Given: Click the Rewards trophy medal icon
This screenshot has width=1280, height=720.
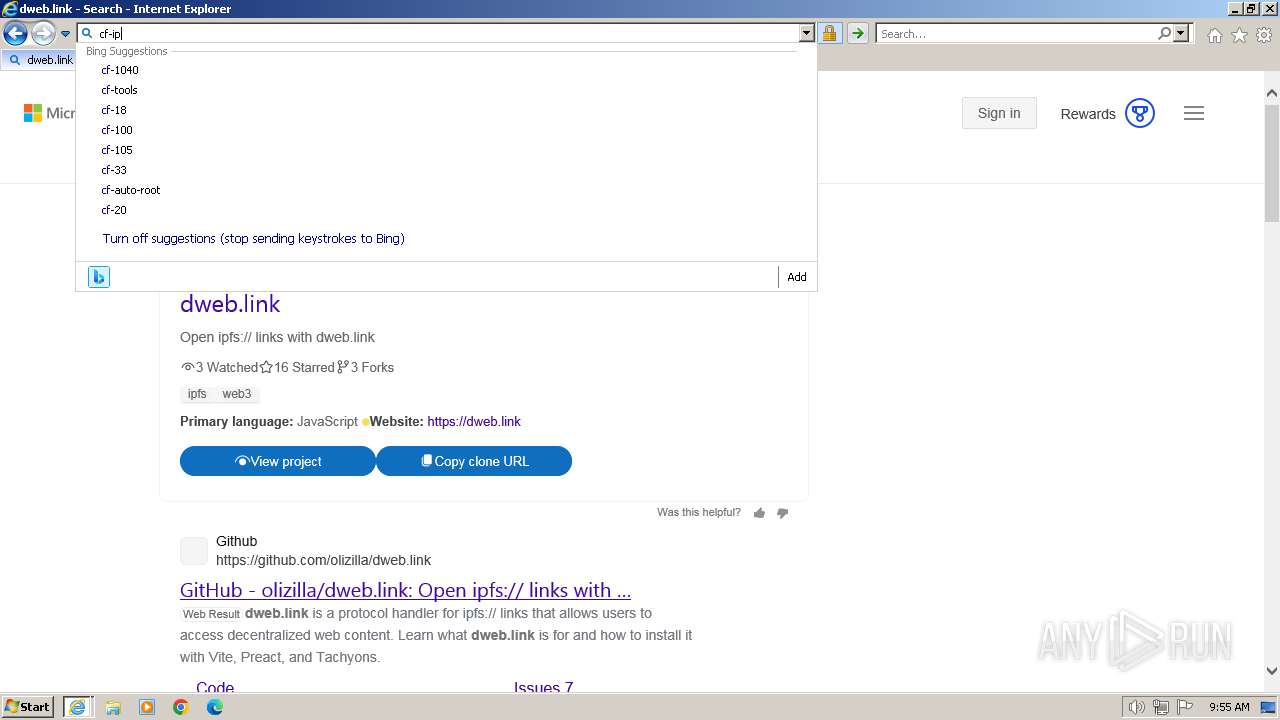Looking at the screenshot, I should [1140, 113].
